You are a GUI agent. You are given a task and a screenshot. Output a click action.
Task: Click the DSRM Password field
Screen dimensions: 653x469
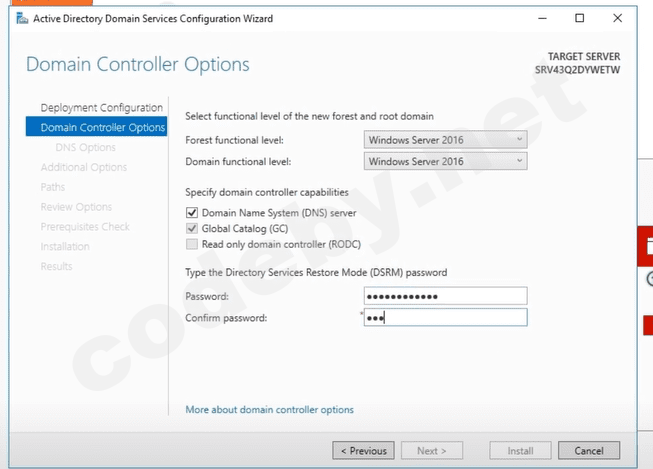(x=445, y=296)
